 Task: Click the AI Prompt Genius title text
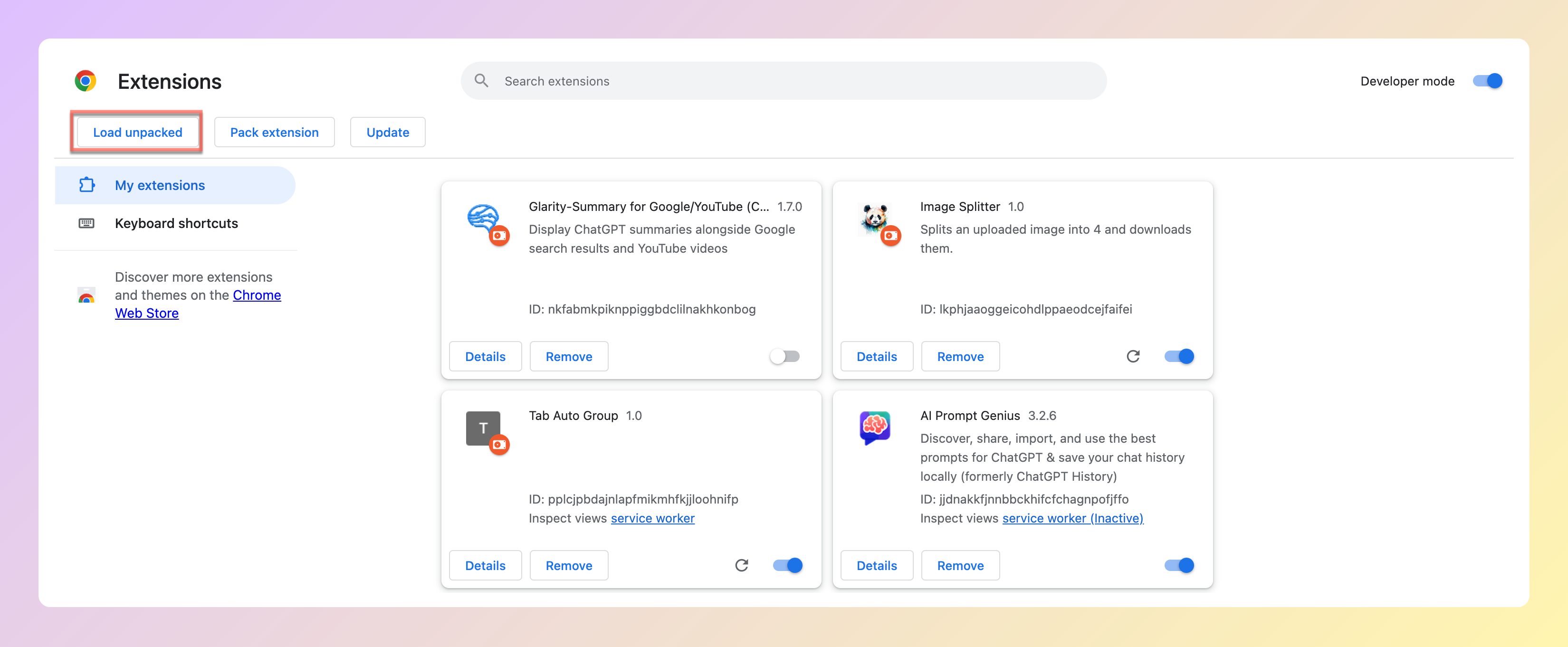click(x=970, y=416)
